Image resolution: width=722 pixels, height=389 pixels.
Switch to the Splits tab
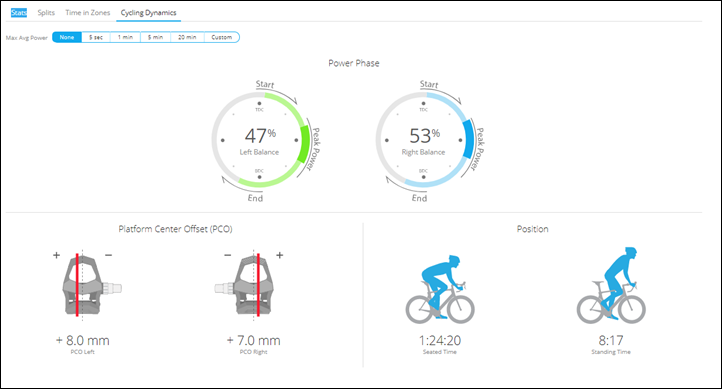point(46,12)
